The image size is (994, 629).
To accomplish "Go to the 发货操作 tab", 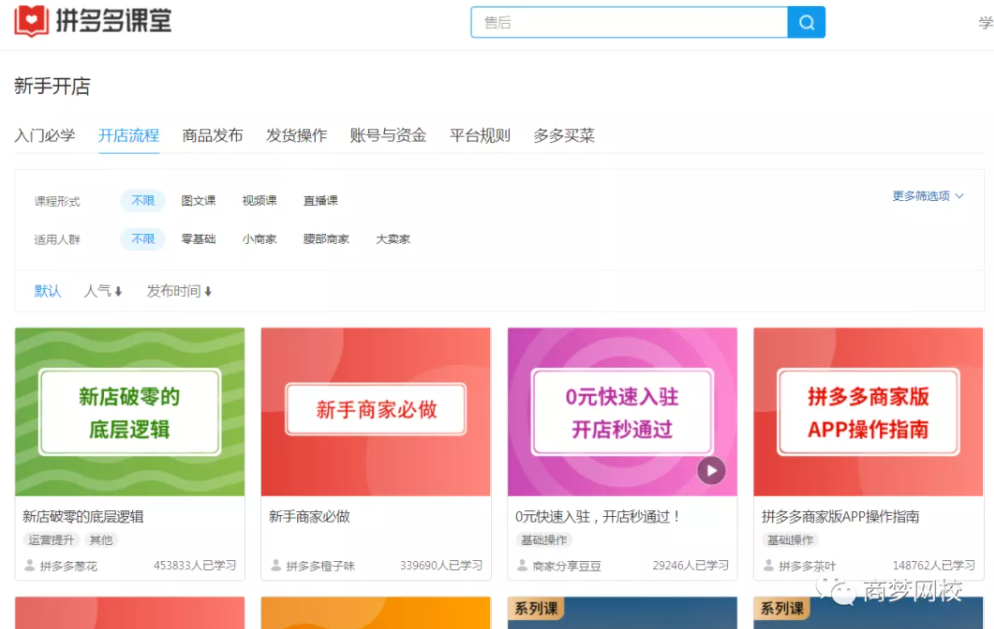I will pyautogui.click(x=296, y=136).
